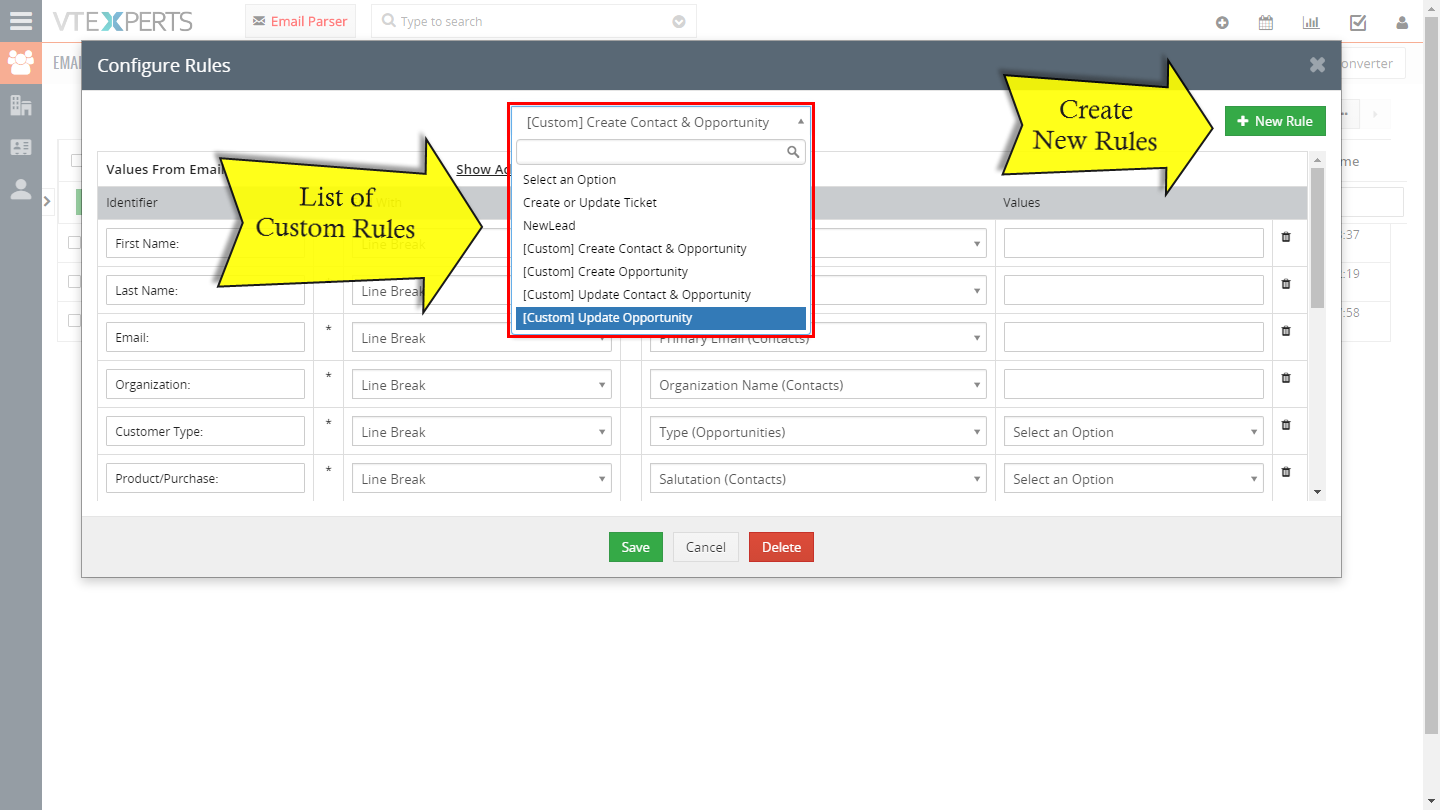Delete the Product/Purchase row
1440x810 pixels.
click(1286, 472)
